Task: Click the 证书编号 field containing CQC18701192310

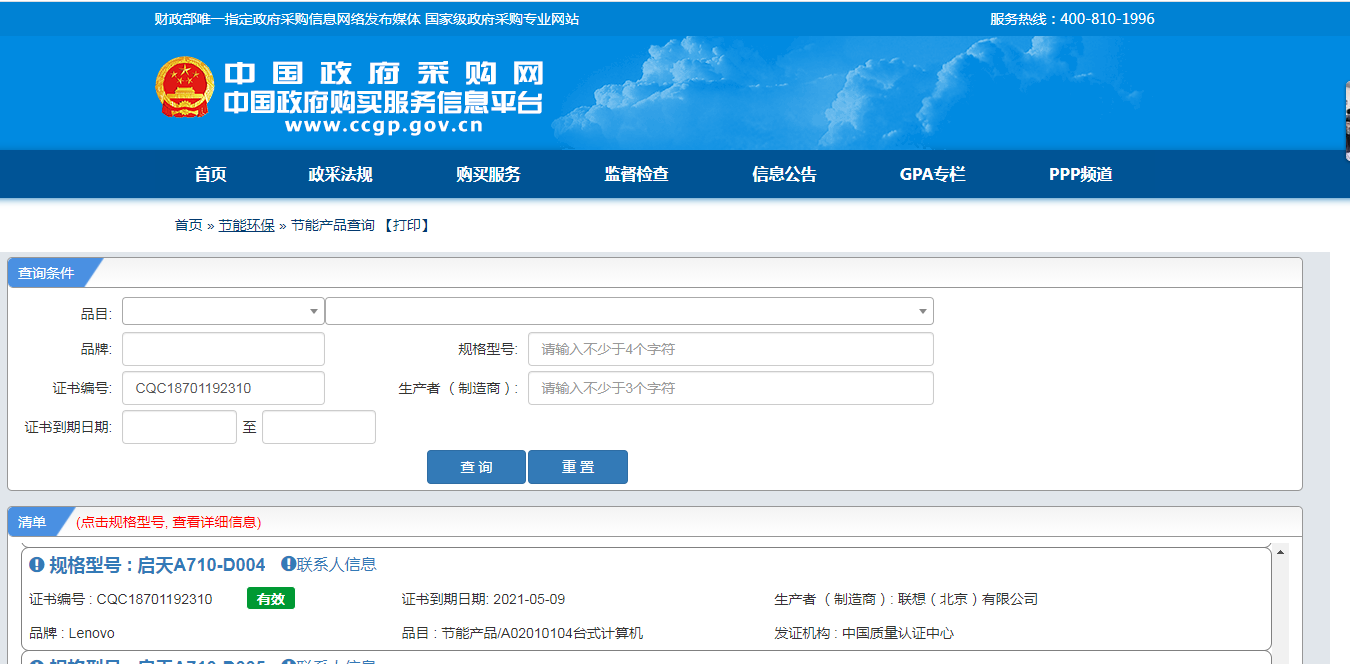Action: pyautogui.click(x=223, y=388)
